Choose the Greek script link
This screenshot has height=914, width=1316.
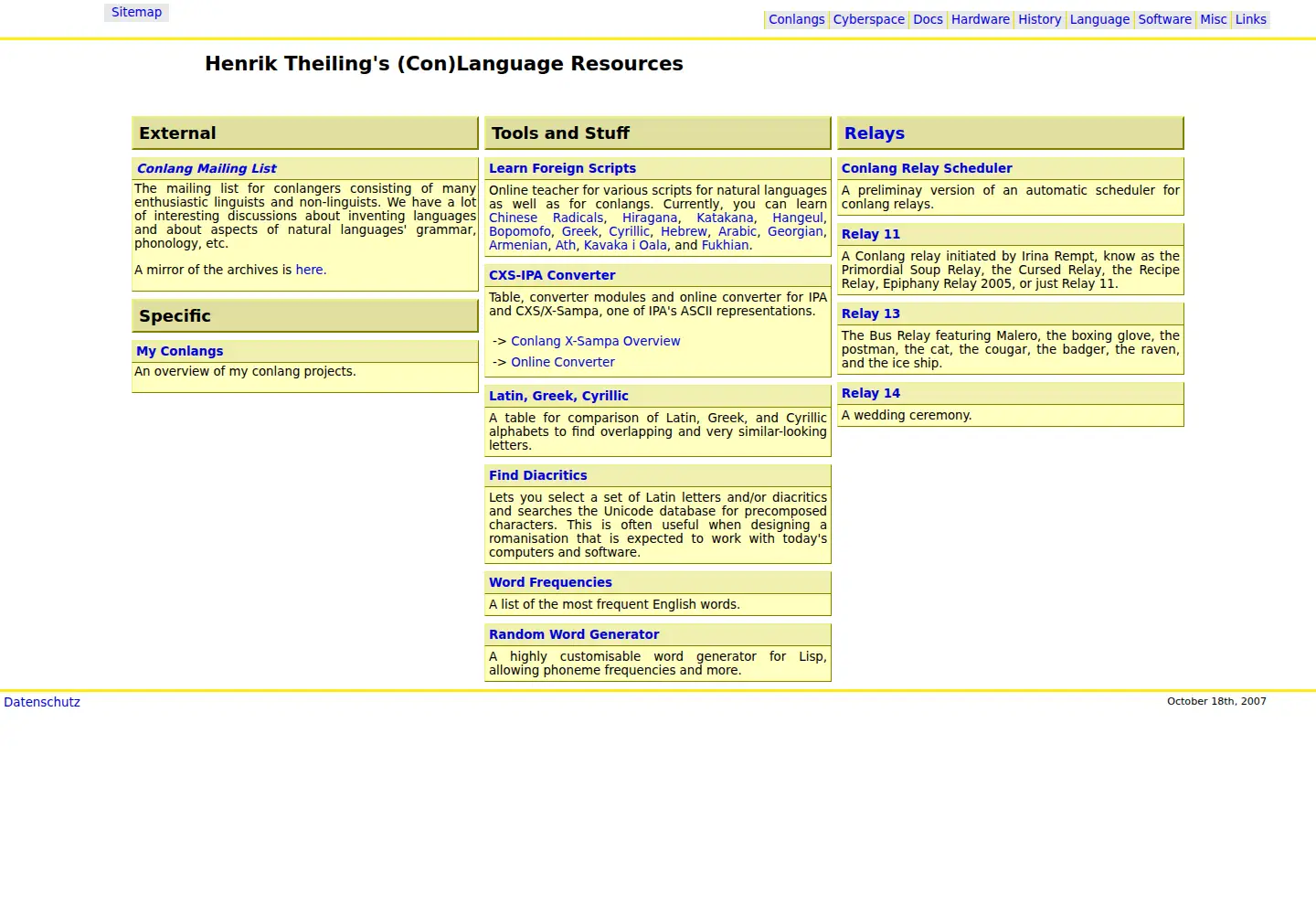pyautogui.click(x=579, y=231)
